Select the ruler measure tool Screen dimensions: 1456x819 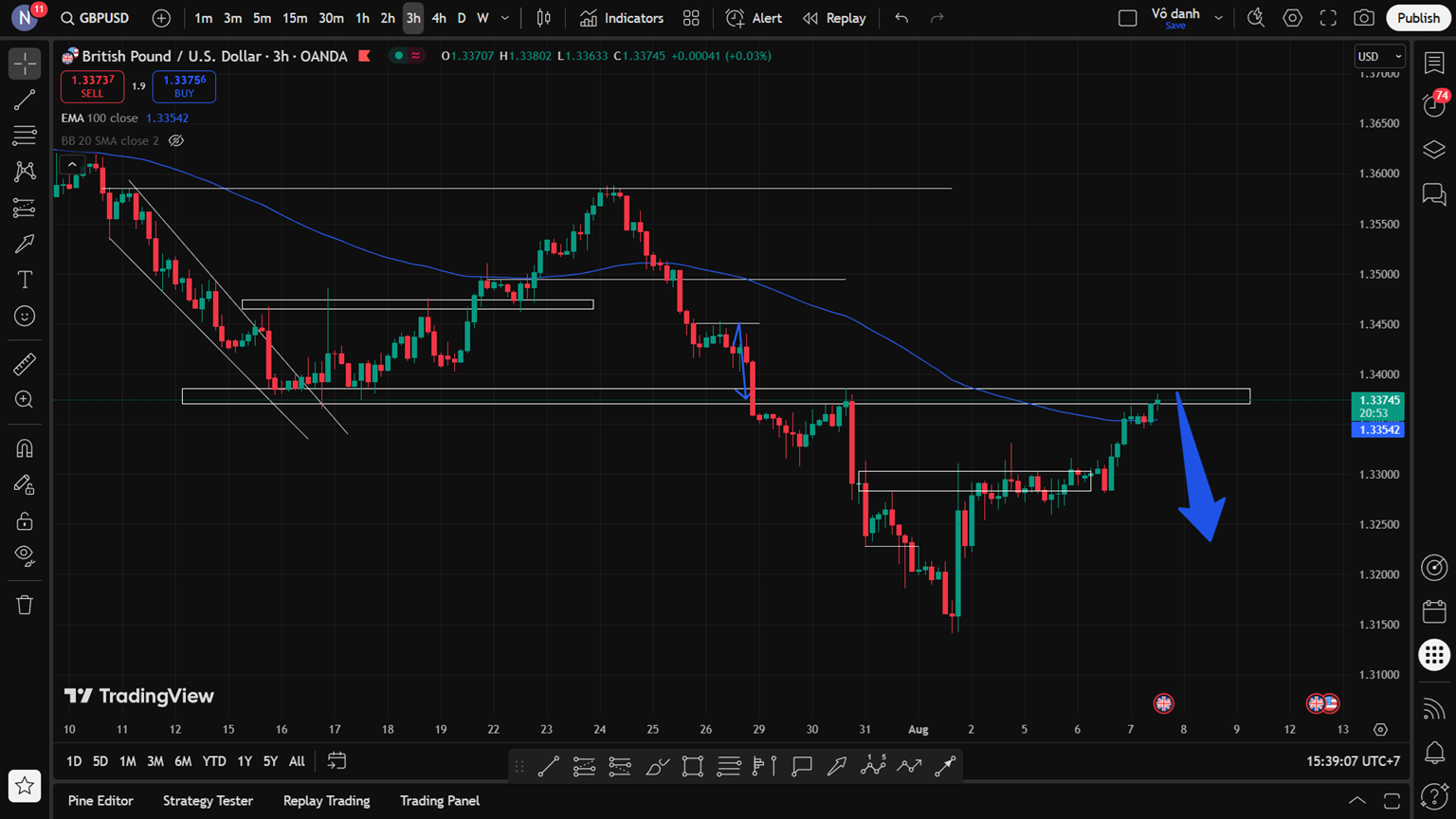(x=25, y=363)
